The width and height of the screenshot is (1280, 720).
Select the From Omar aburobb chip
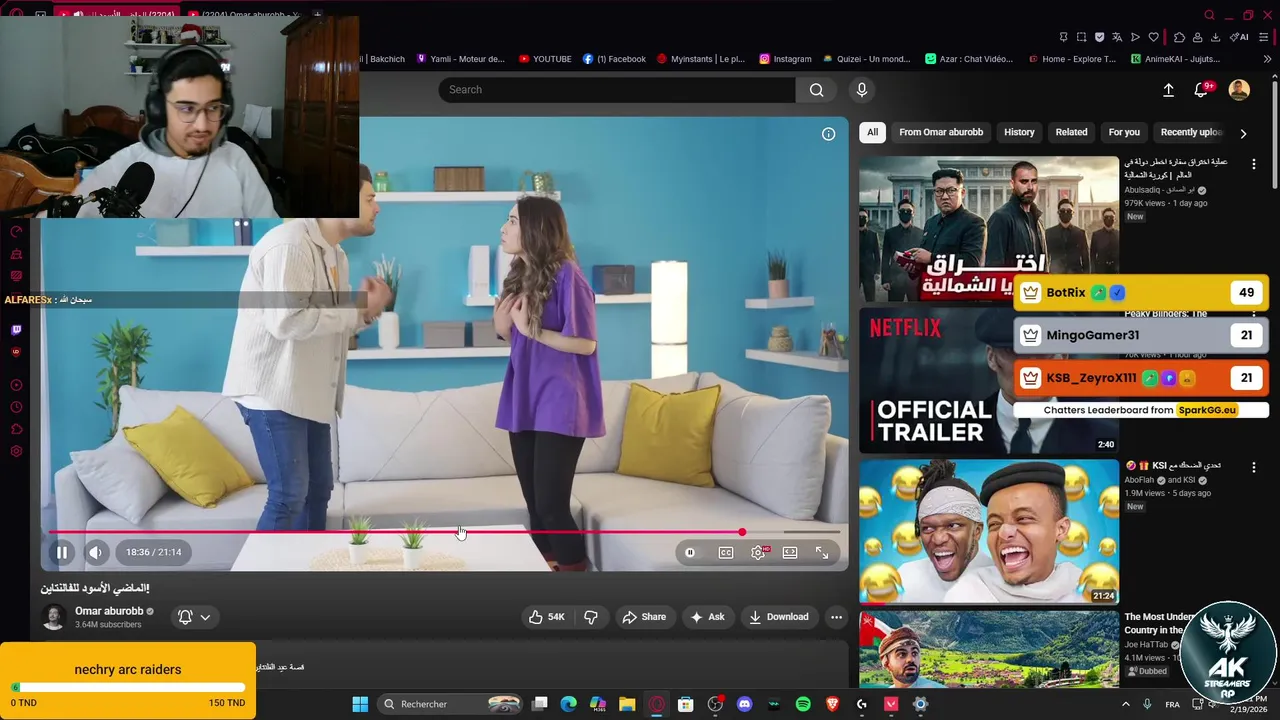tap(941, 132)
